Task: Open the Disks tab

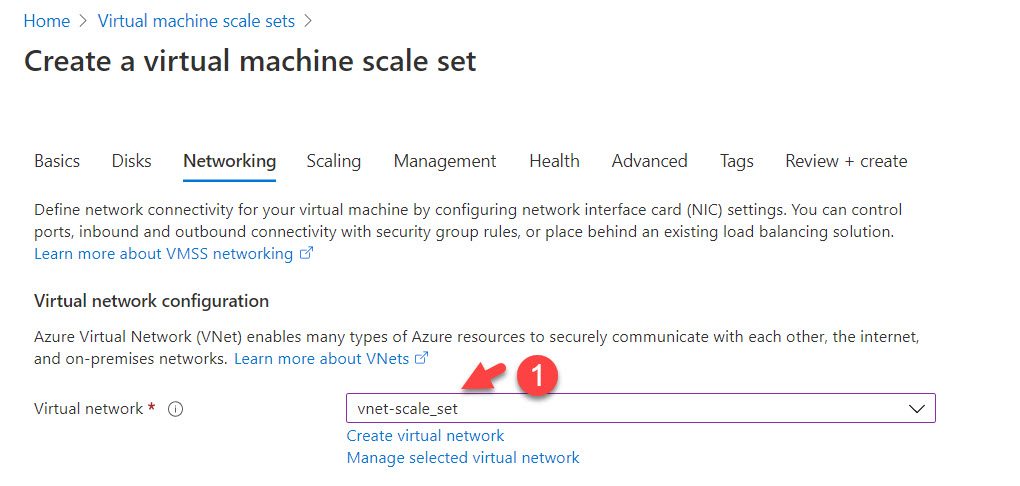Action: [131, 161]
